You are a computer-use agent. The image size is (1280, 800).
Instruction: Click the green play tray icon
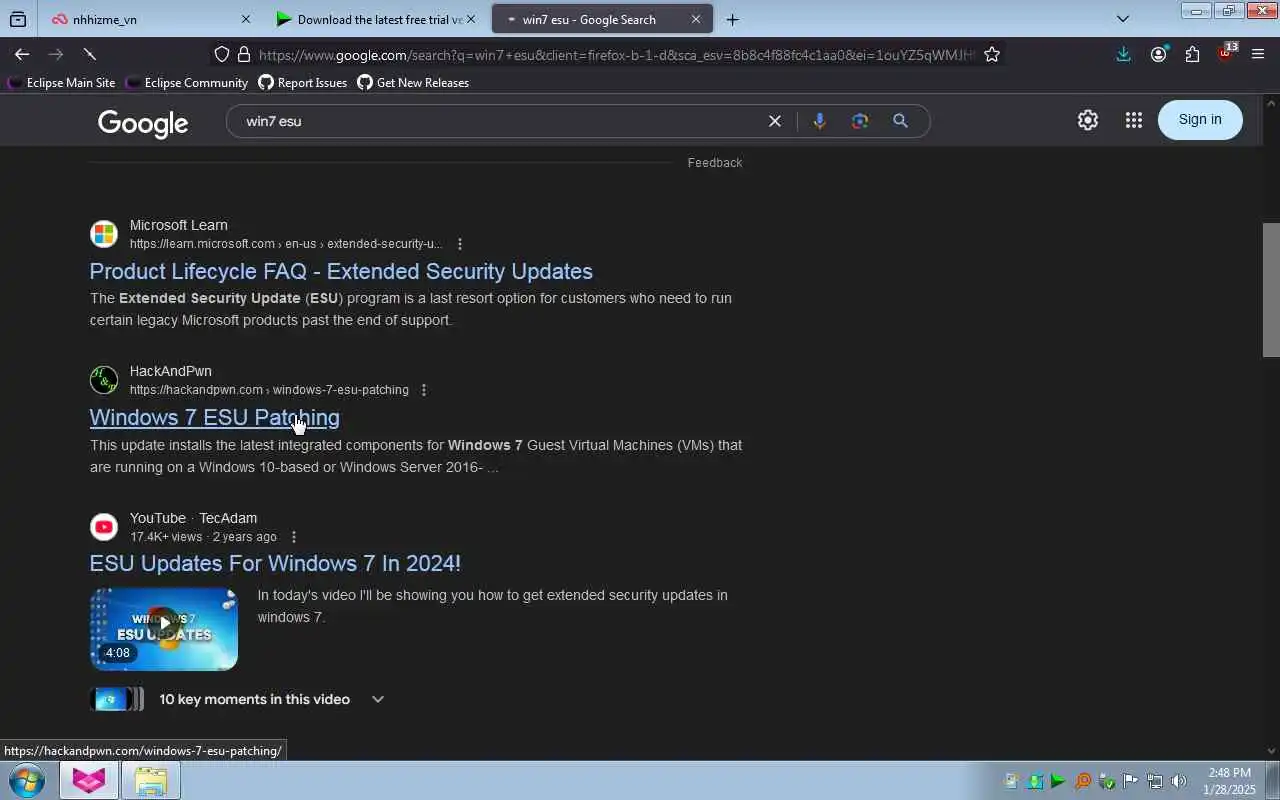tap(1058, 781)
